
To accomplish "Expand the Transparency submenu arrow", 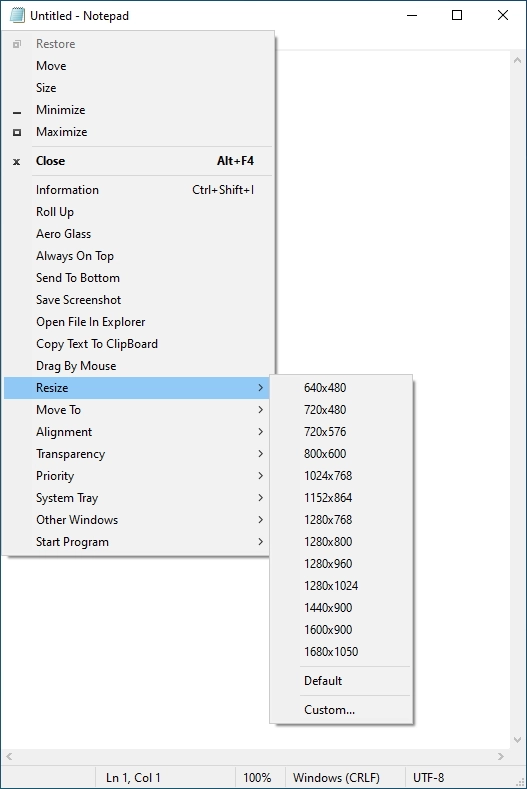I will [260, 454].
